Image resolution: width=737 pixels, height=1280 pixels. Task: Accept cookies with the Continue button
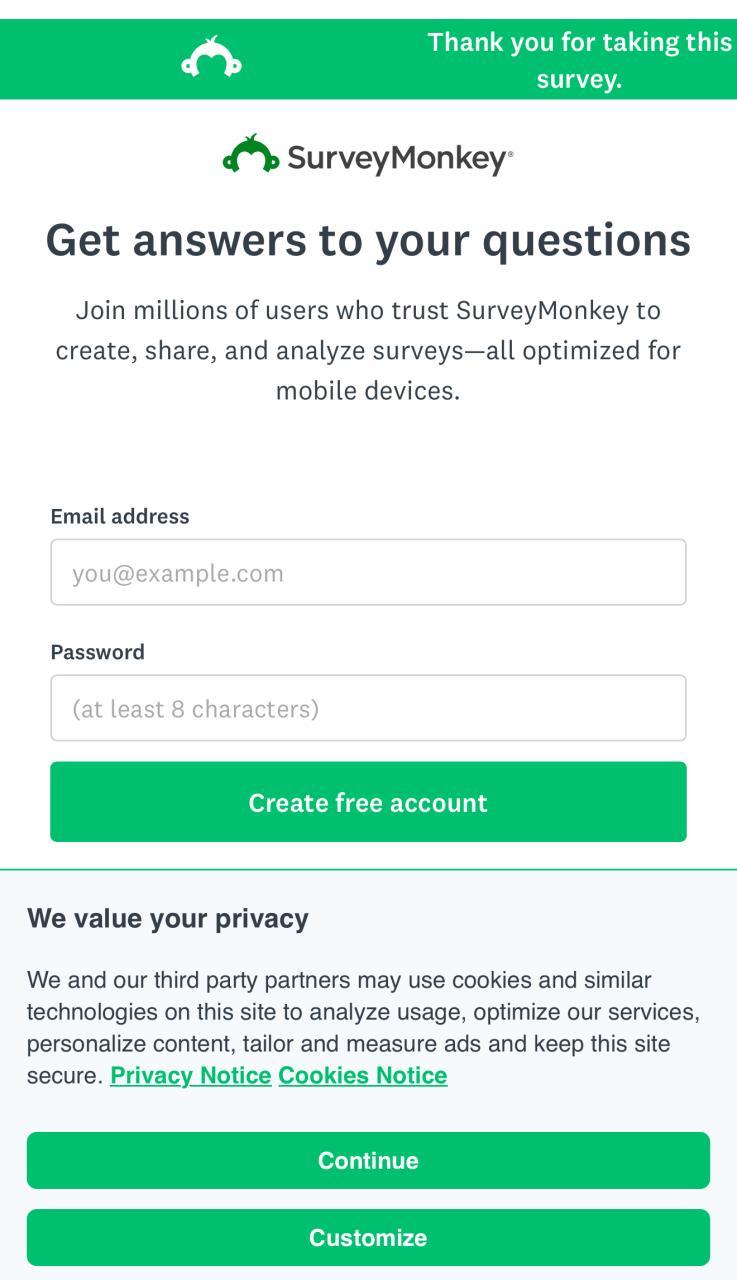368,1160
